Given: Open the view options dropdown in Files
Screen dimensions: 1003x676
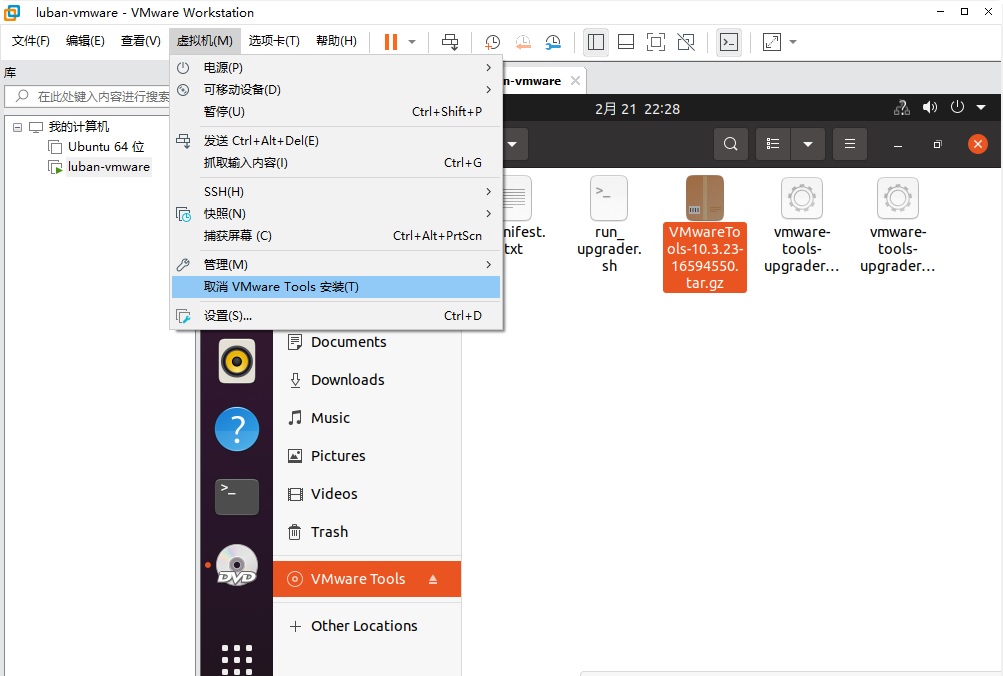Looking at the screenshot, I should coord(808,144).
